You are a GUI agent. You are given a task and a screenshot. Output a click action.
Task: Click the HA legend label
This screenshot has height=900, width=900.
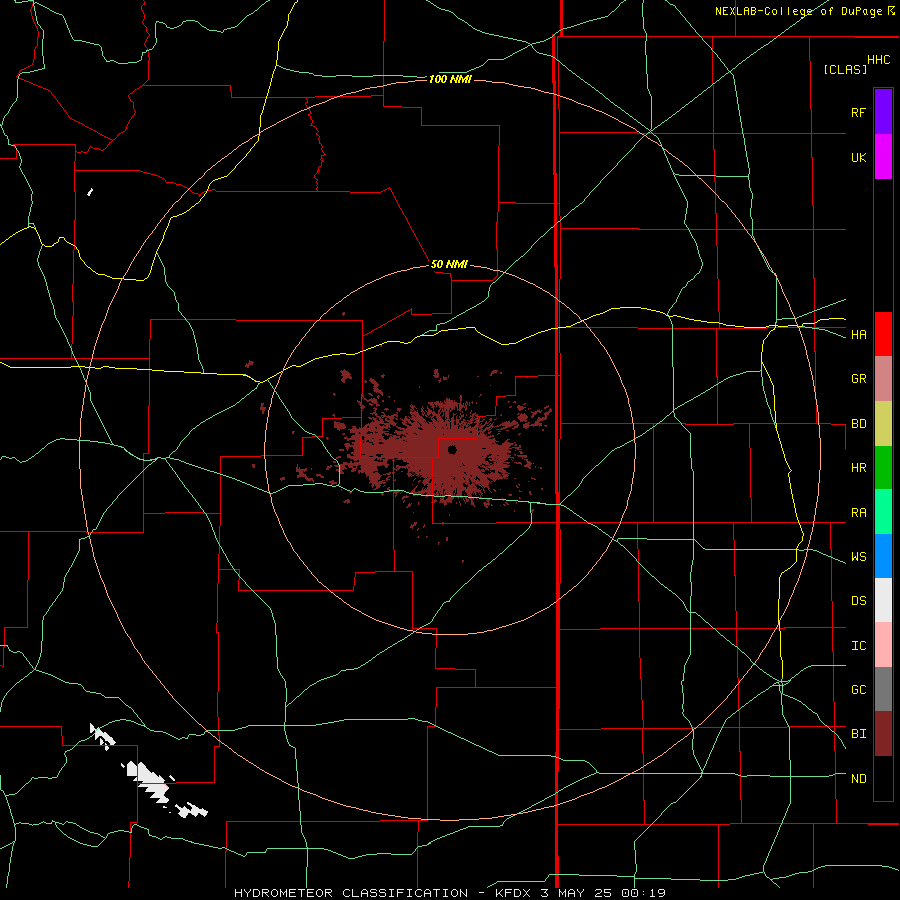pyautogui.click(x=858, y=335)
